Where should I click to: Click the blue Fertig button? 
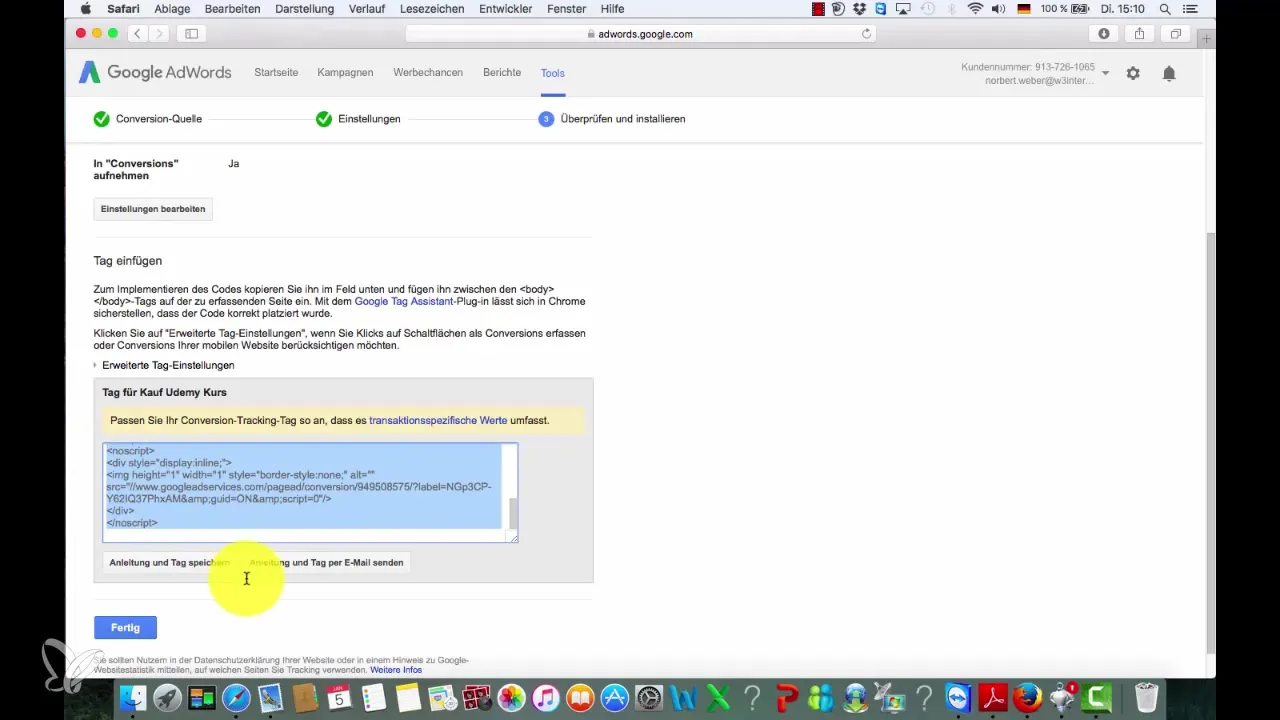pos(125,627)
